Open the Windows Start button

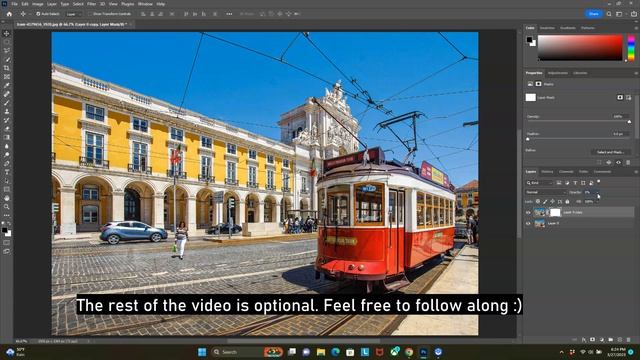[x=202, y=352]
